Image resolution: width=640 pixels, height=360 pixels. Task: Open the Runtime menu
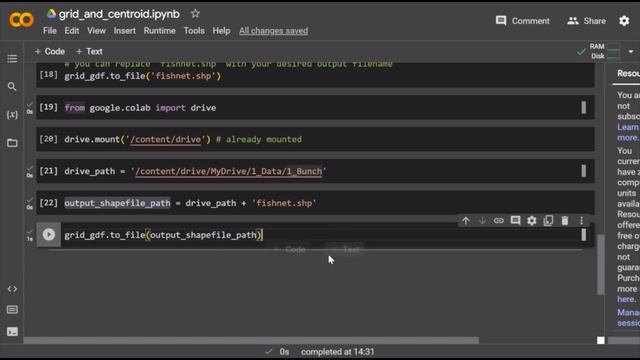pyautogui.click(x=160, y=31)
